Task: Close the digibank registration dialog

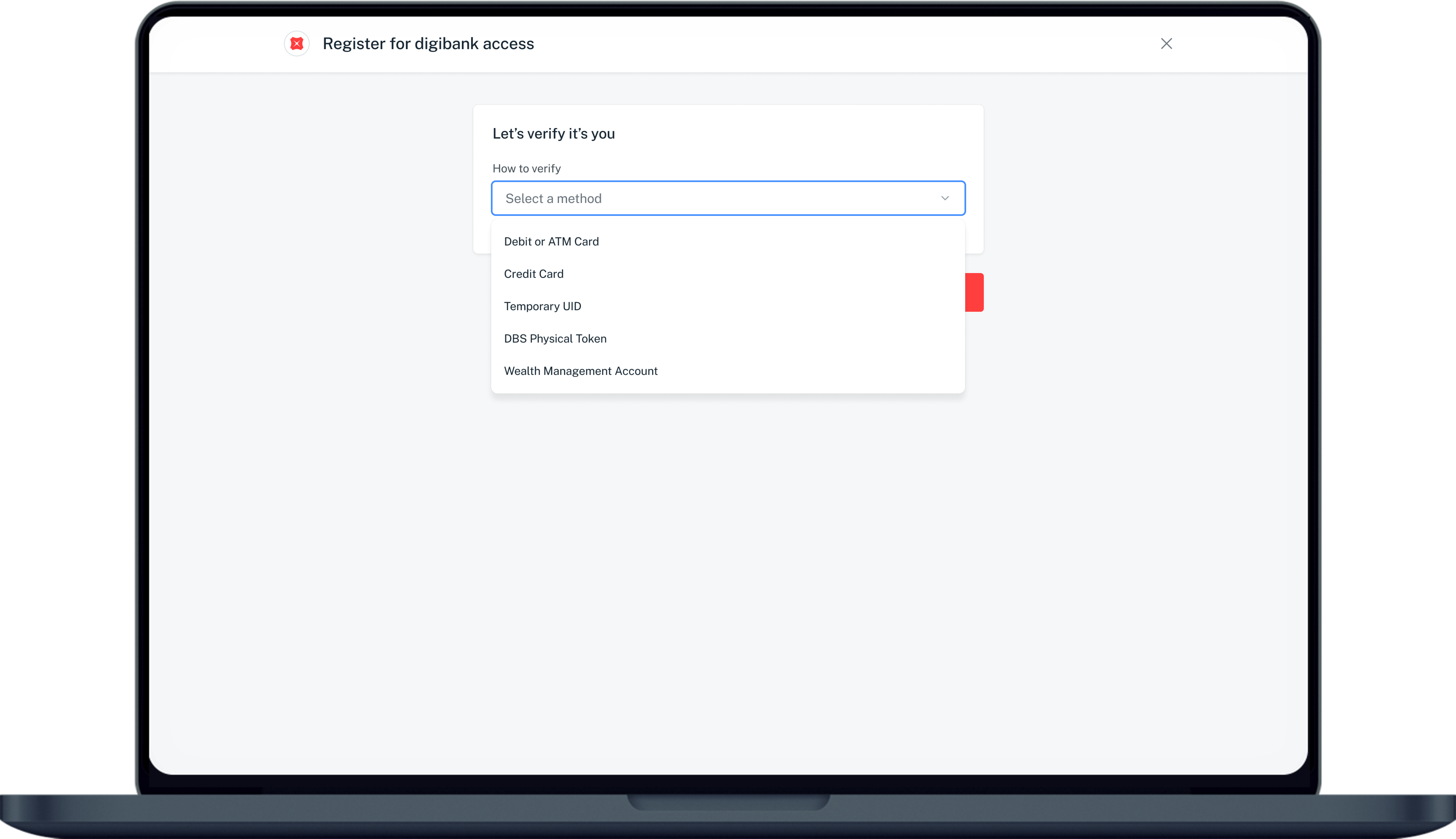Action: (1166, 43)
